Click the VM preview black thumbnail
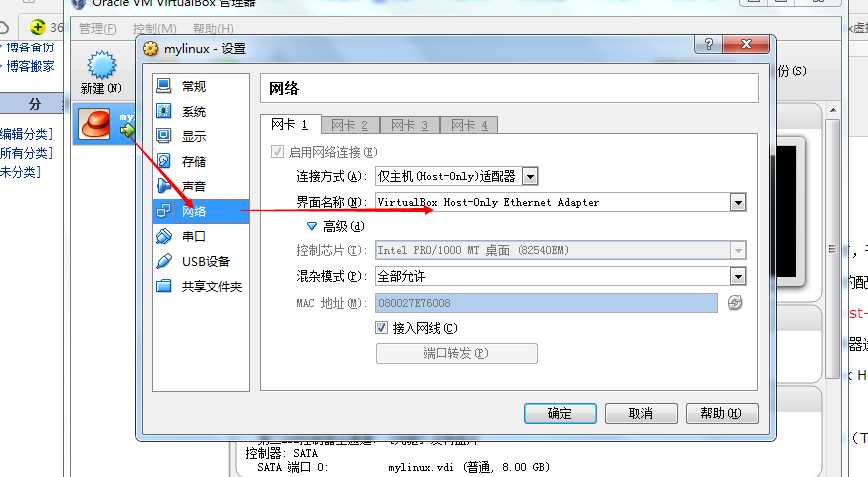Viewport: 868px width, 477px height. click(x=786, y=211)
